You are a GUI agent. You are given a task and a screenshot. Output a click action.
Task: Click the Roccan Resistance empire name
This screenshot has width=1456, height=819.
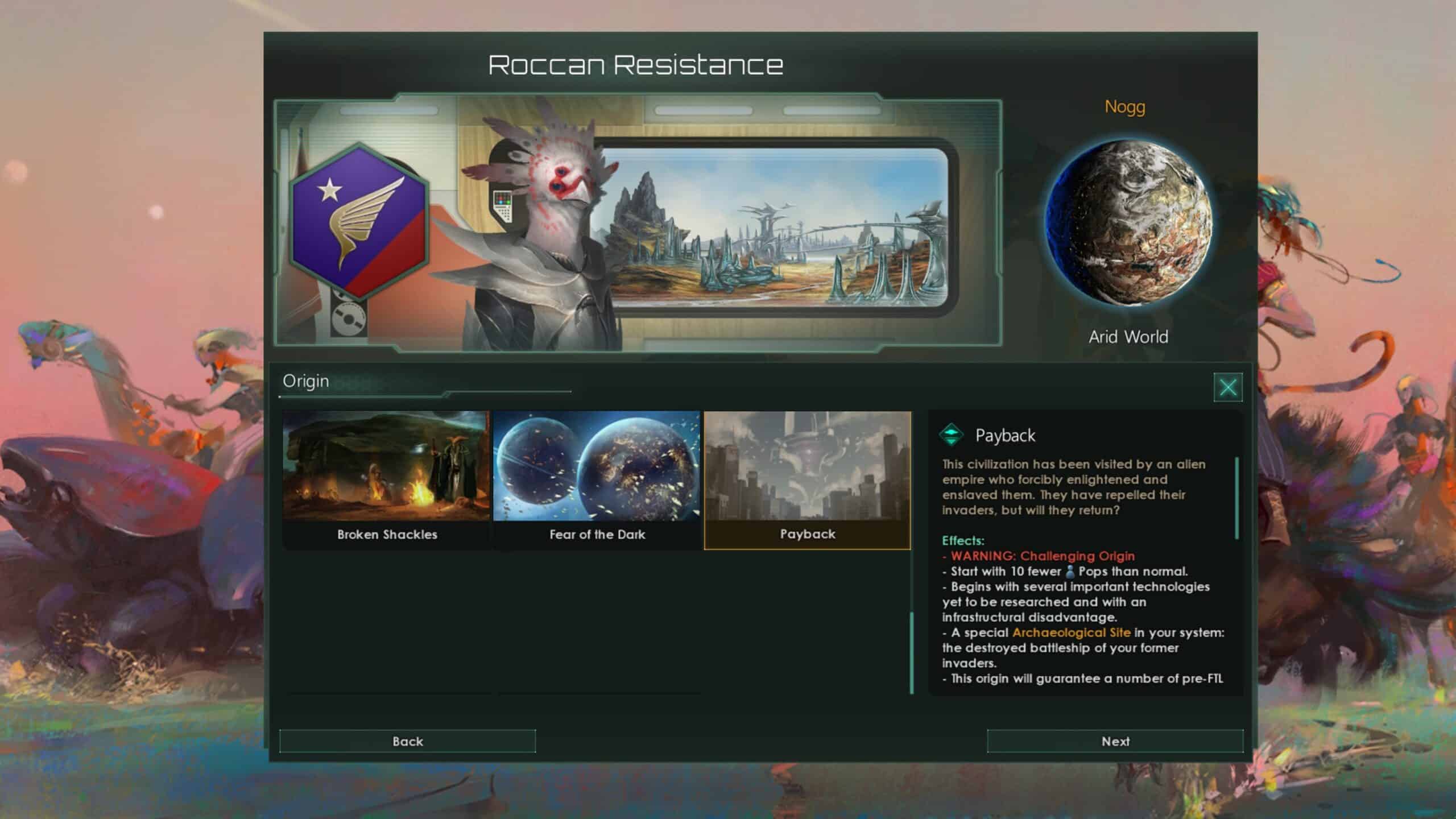[x=635, y=65]
